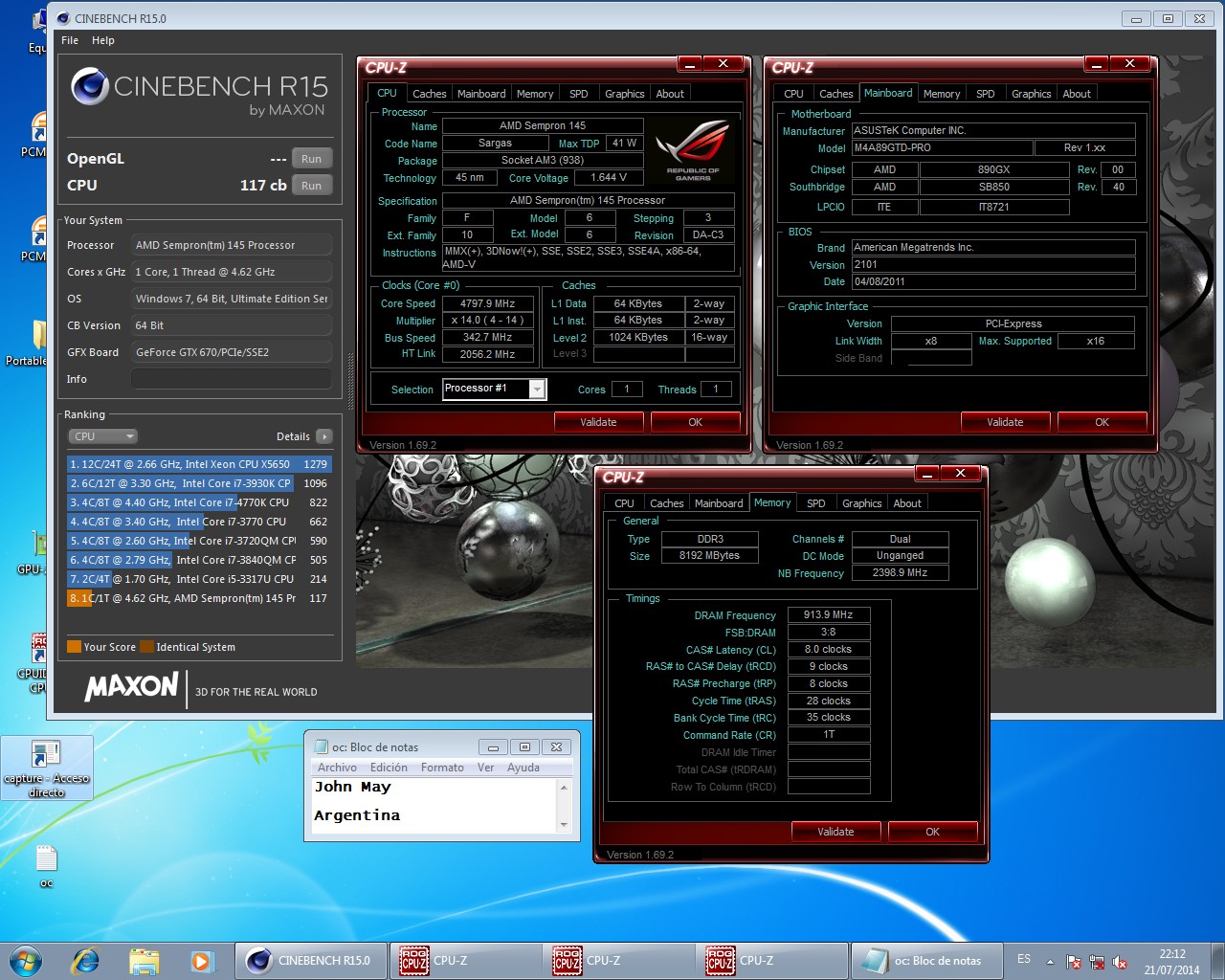The height and width of the screenshot is (980, 1225).
Task: Click OK in CPU-Z CPU window
Action: [696, 422]
